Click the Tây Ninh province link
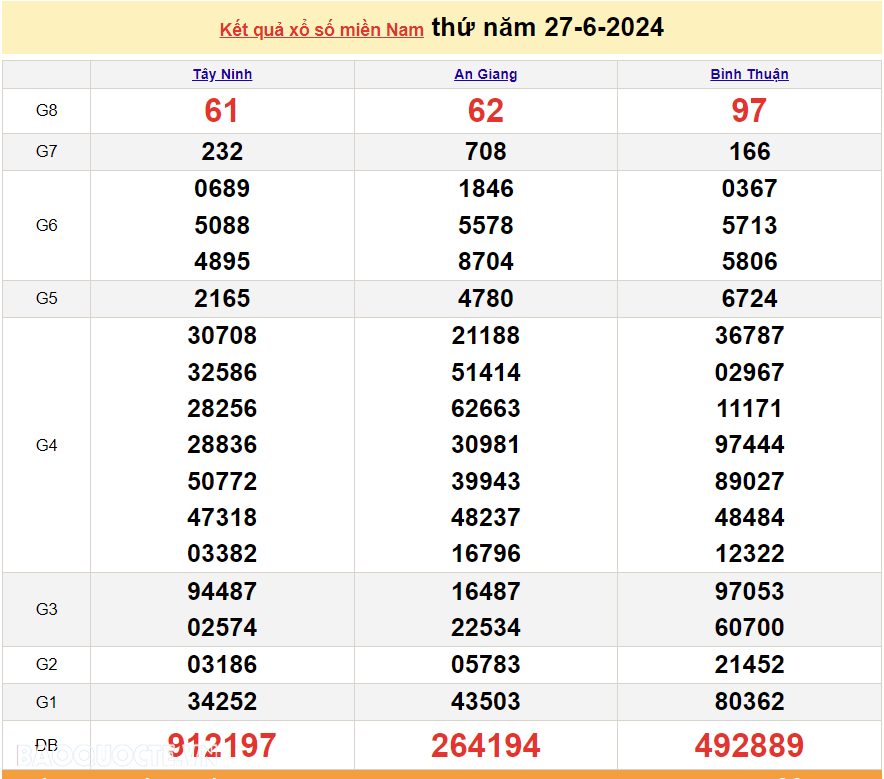Viewport: 884px width, 779px height. click(222, 74)
